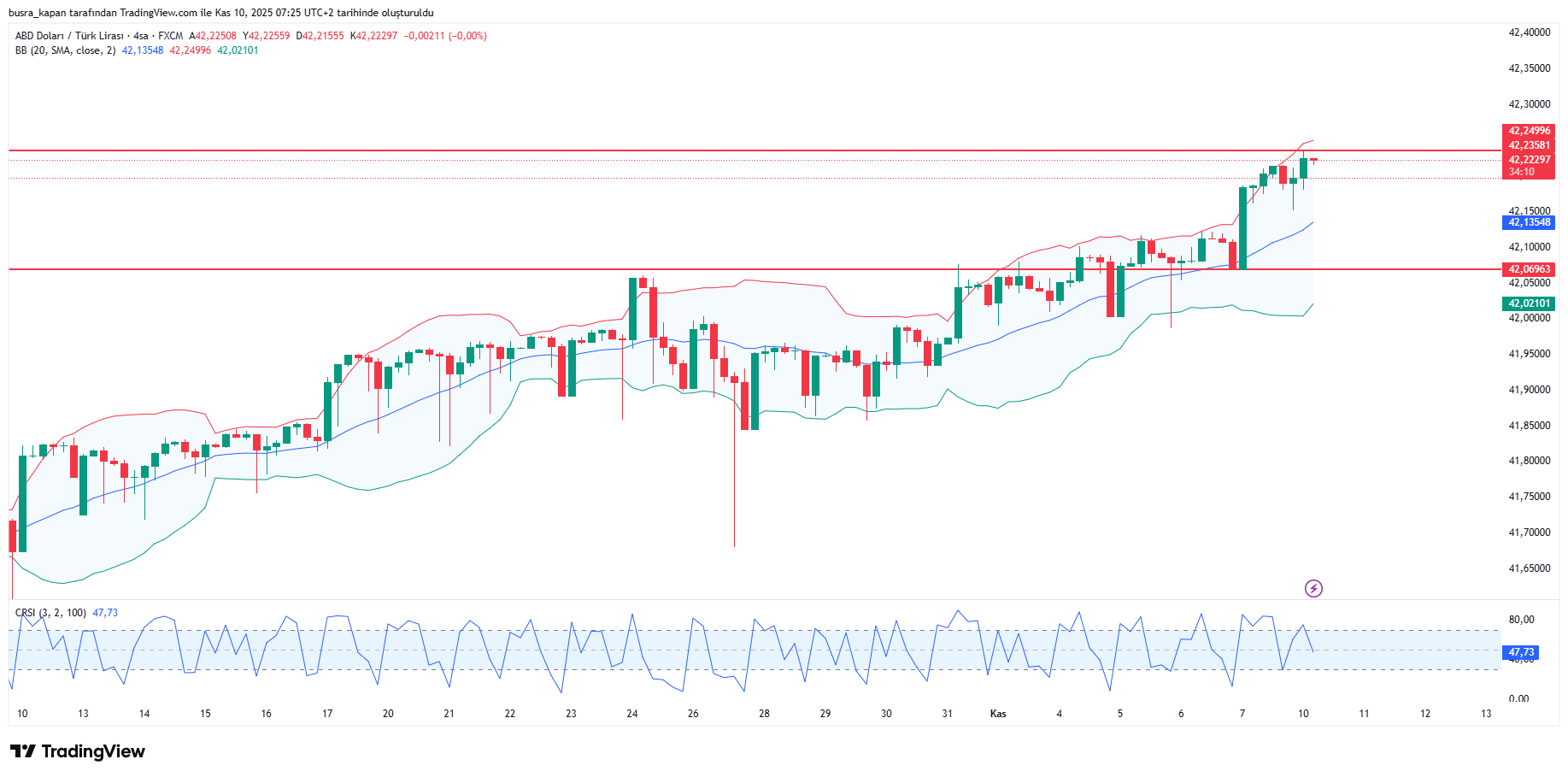Click the 34:10 candle countdown timer

point(1521,172)
